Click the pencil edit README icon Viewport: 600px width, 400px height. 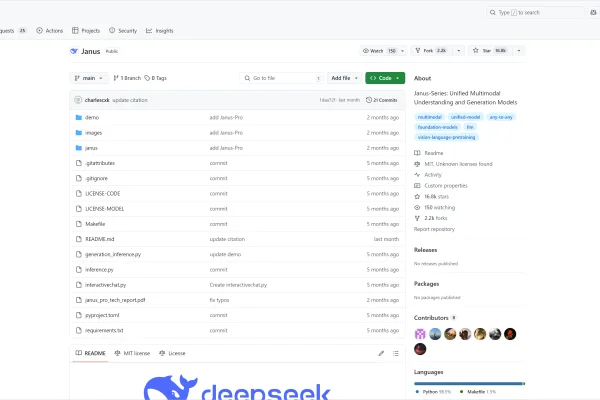(x=381, y=353)
